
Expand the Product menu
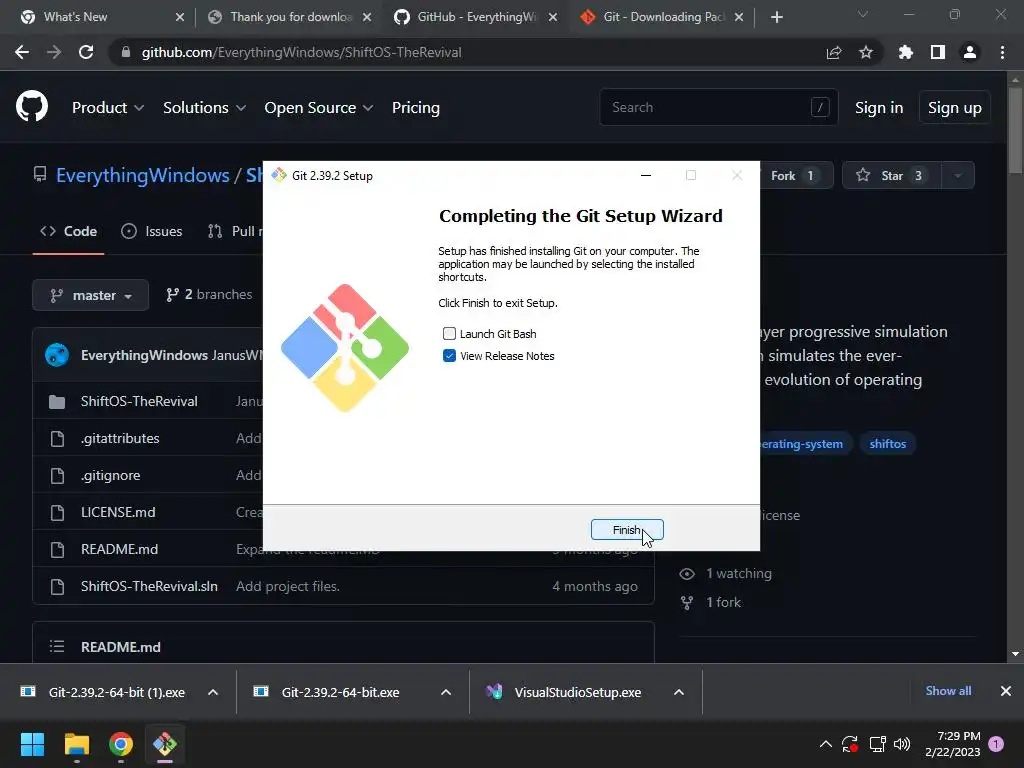coord(108,108)
